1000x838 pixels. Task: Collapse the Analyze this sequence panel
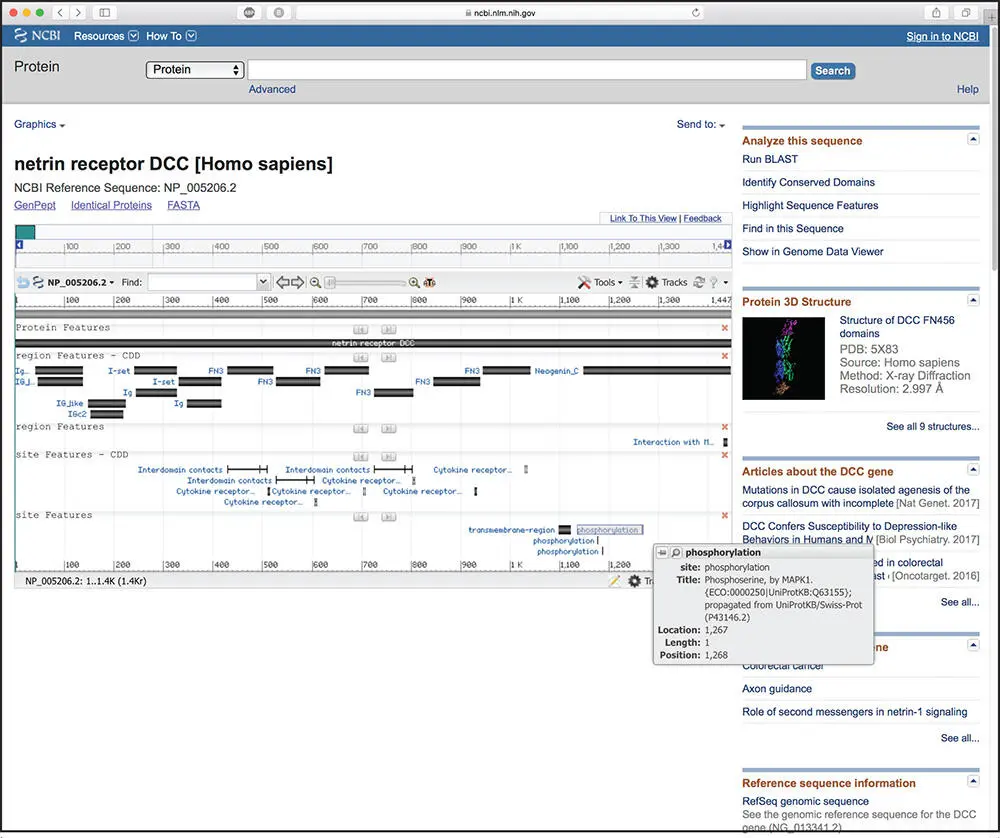pos(973,139)
